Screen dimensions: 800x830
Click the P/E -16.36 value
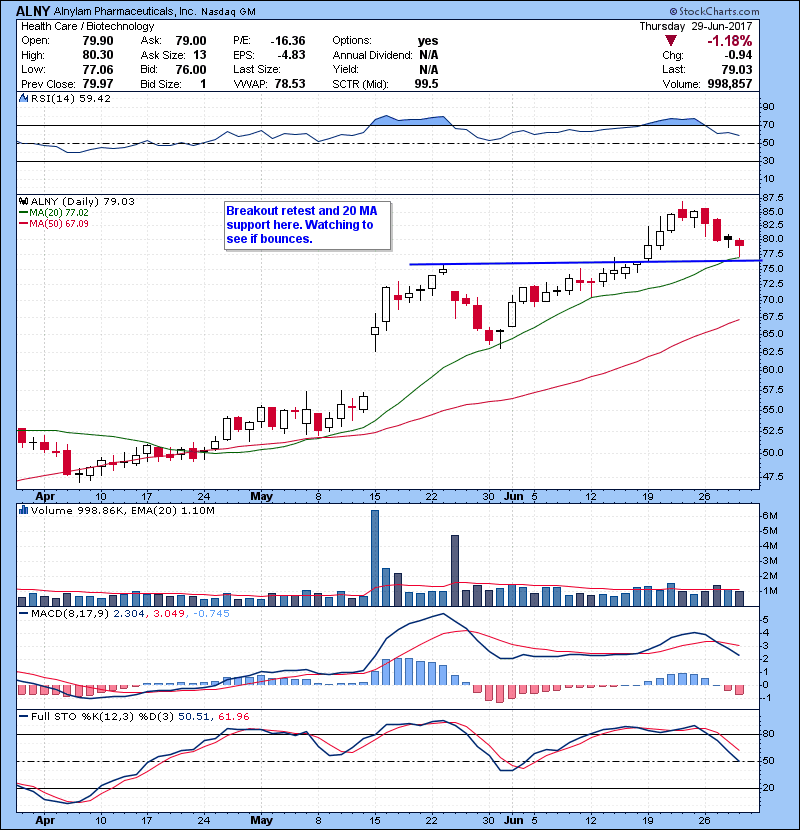coord(287,41)
